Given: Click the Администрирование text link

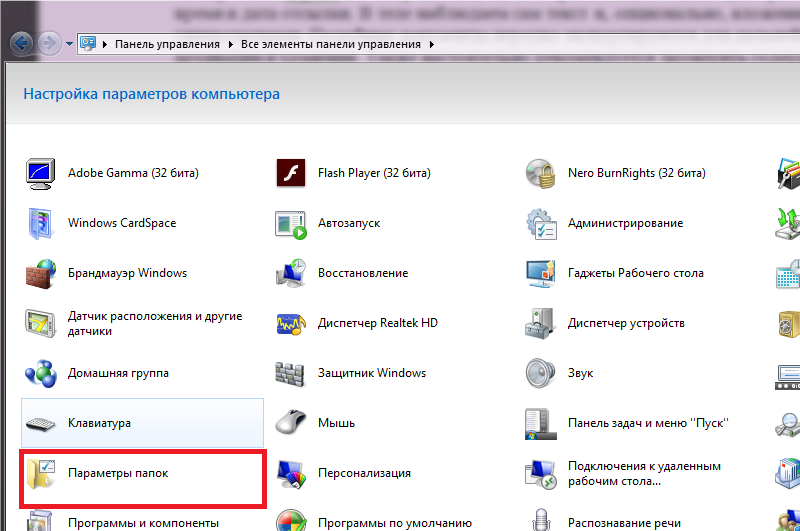Looking at the screenshot, I should [x=626, y=223].
